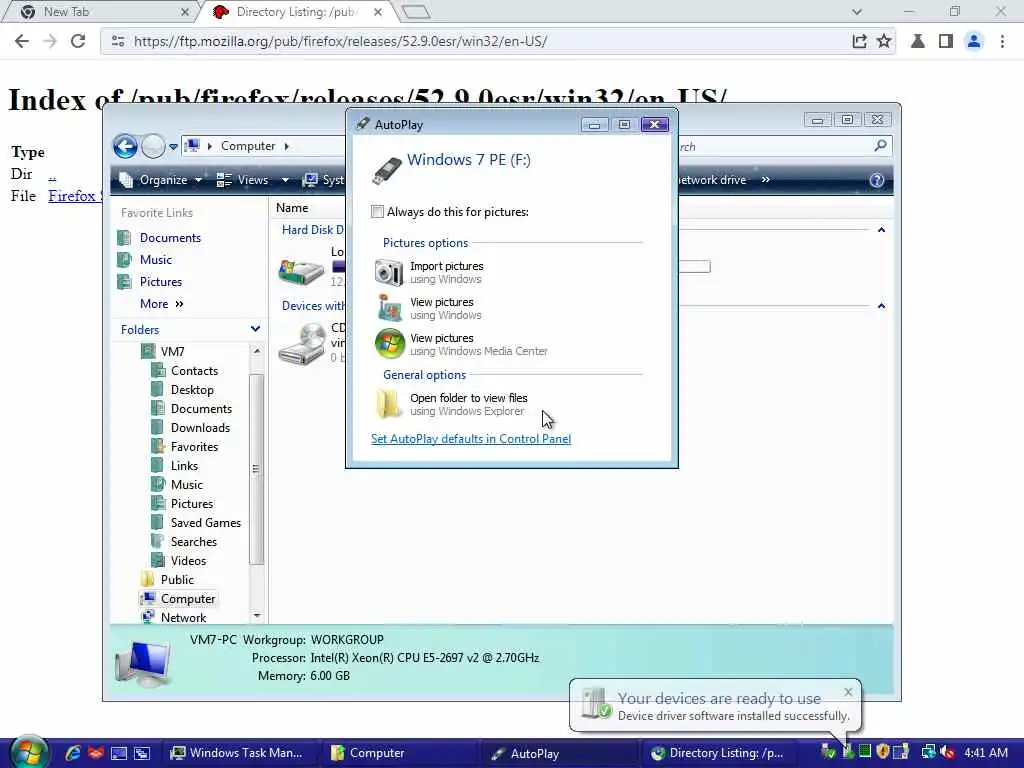Collapse Devices with Removable Storage group

point(881,306)
